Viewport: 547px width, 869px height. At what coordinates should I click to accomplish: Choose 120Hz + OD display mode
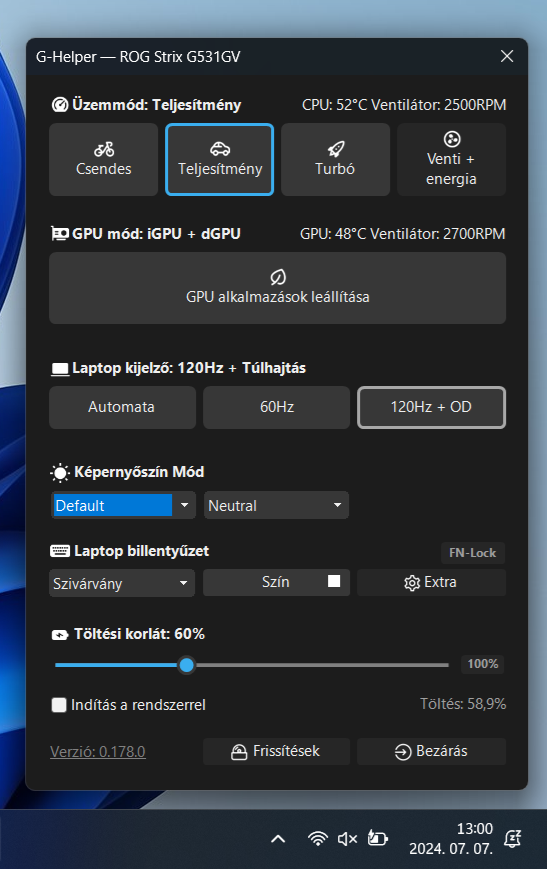coord(431,407)
